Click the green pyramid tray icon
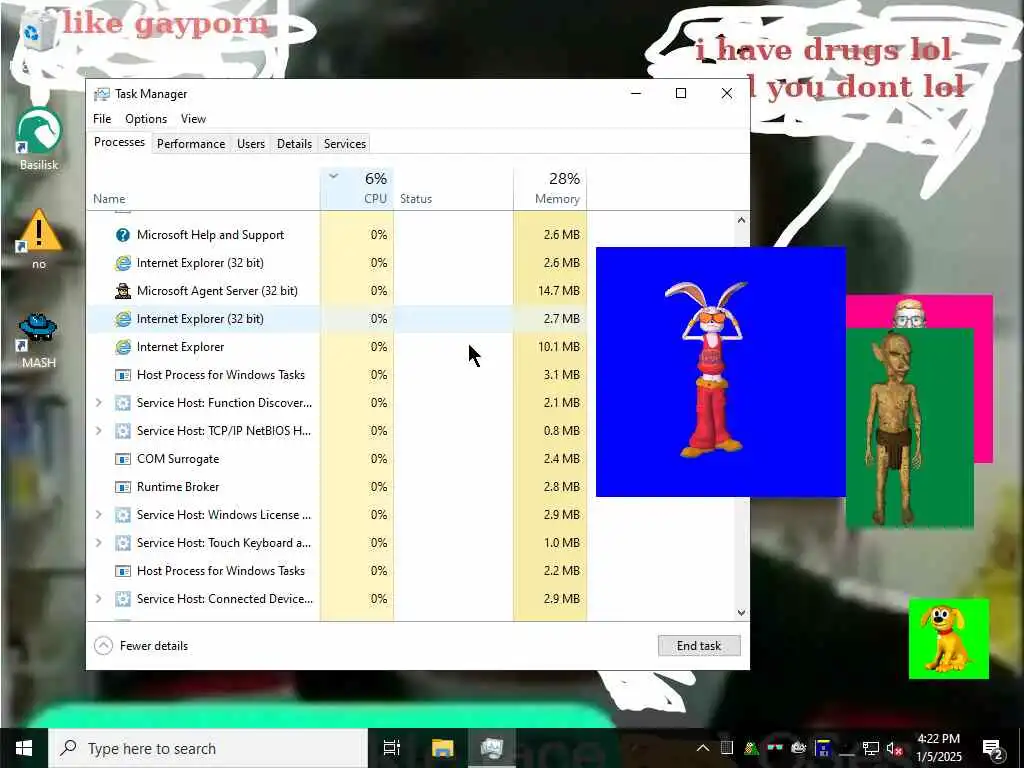This screenshot has width=1024, height=768. [751, 748]
